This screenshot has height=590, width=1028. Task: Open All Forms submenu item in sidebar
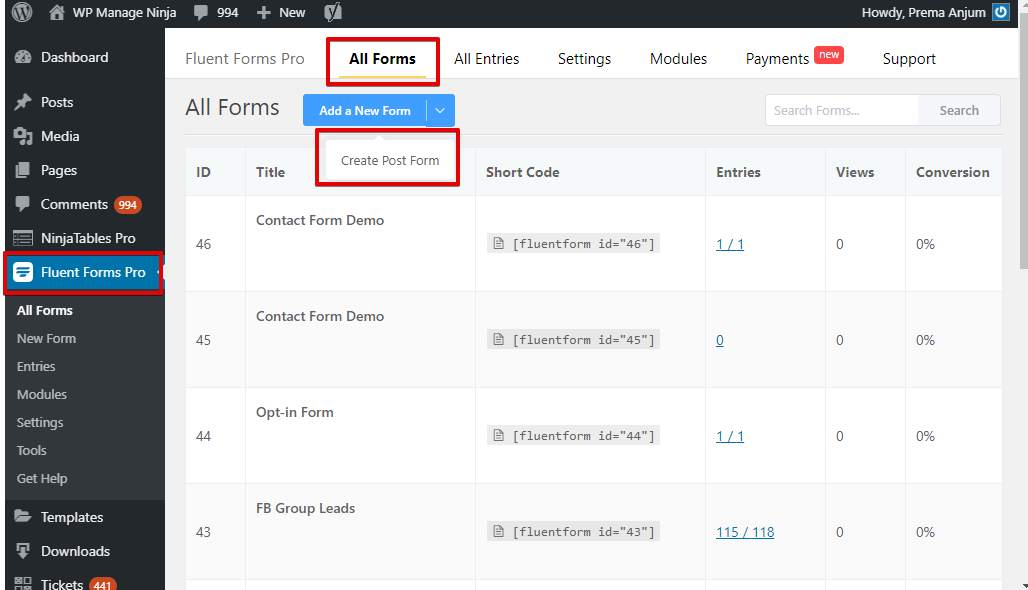(45, 310)
